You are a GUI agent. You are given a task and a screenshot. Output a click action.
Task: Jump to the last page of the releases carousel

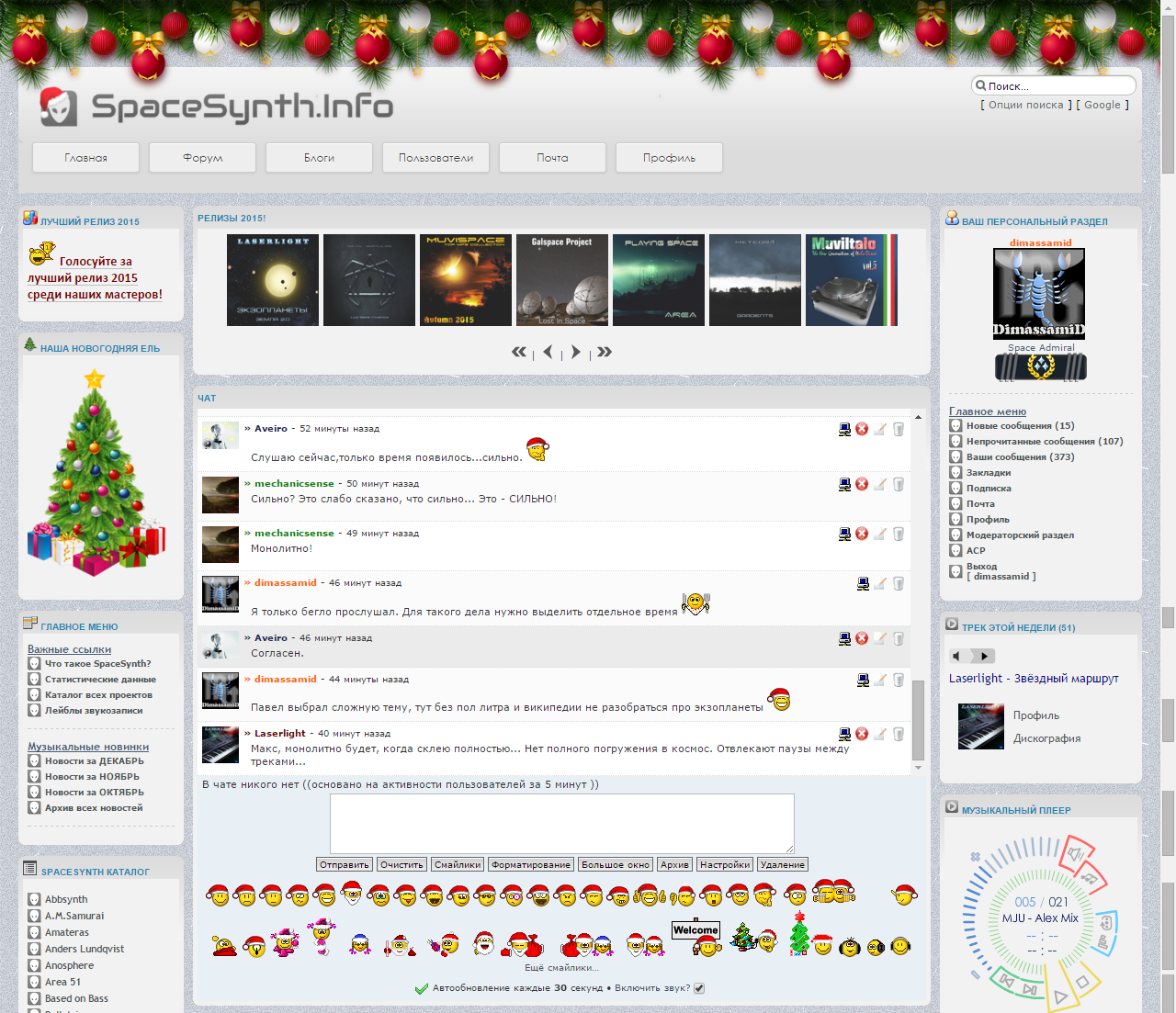[604, 352]
